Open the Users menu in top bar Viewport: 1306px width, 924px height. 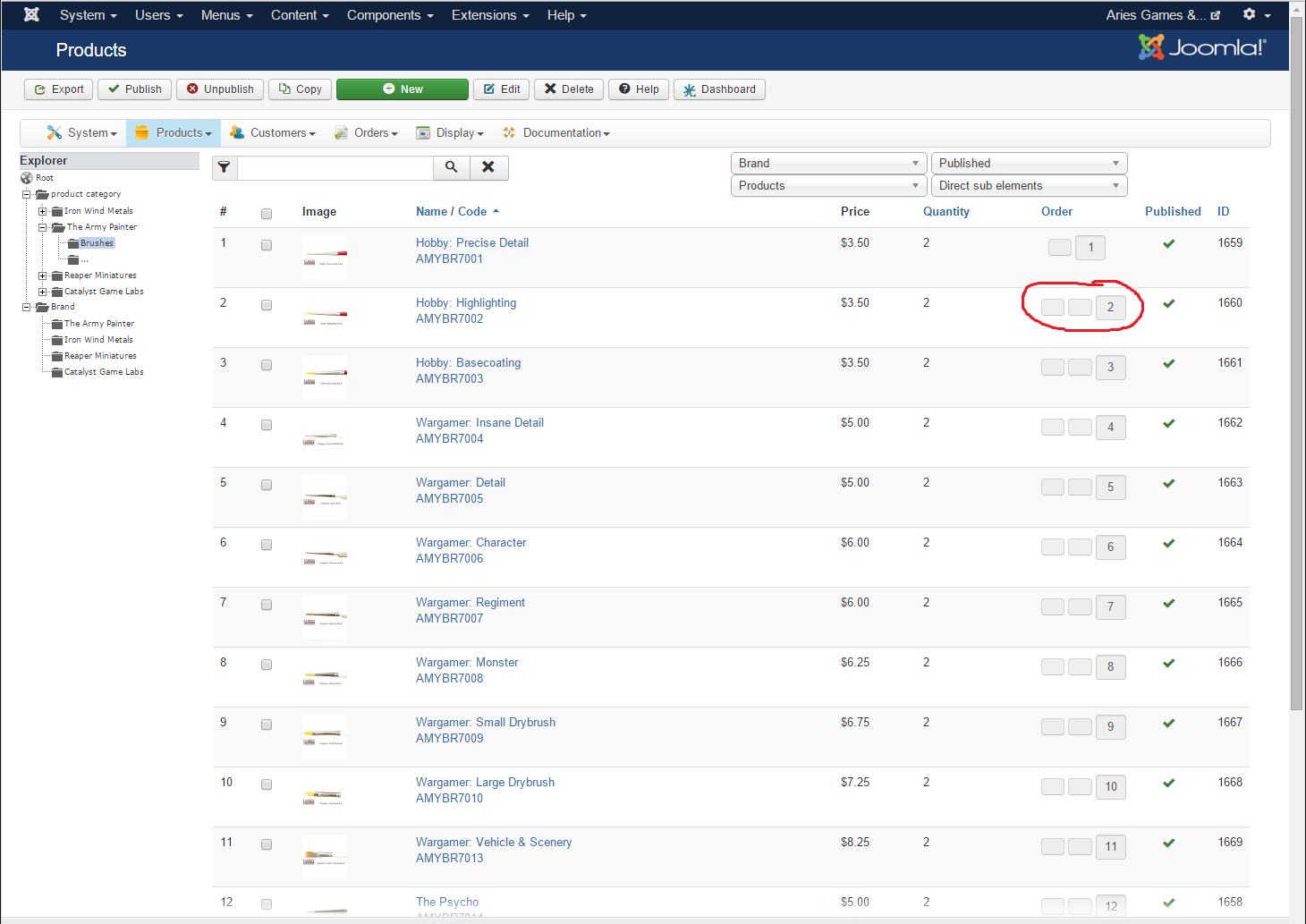pos(158,15)
